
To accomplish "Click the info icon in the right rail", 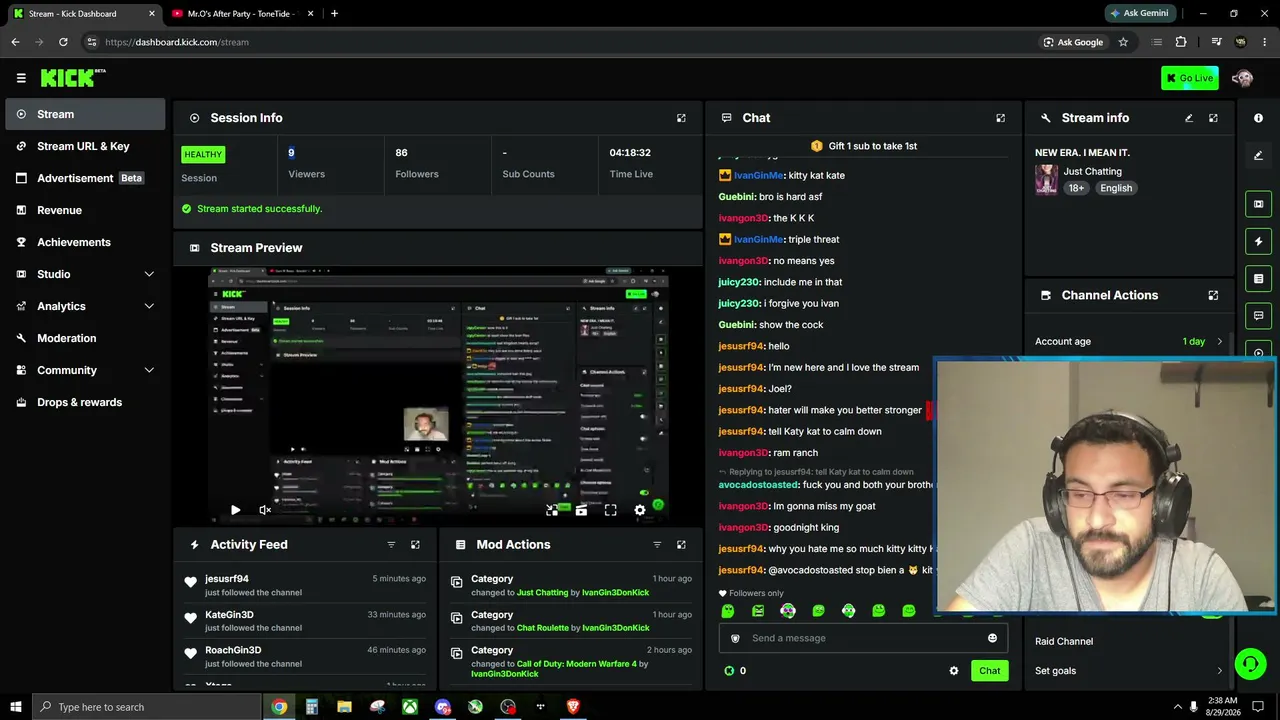I will pyautogui.click(x=1258, y=118).
